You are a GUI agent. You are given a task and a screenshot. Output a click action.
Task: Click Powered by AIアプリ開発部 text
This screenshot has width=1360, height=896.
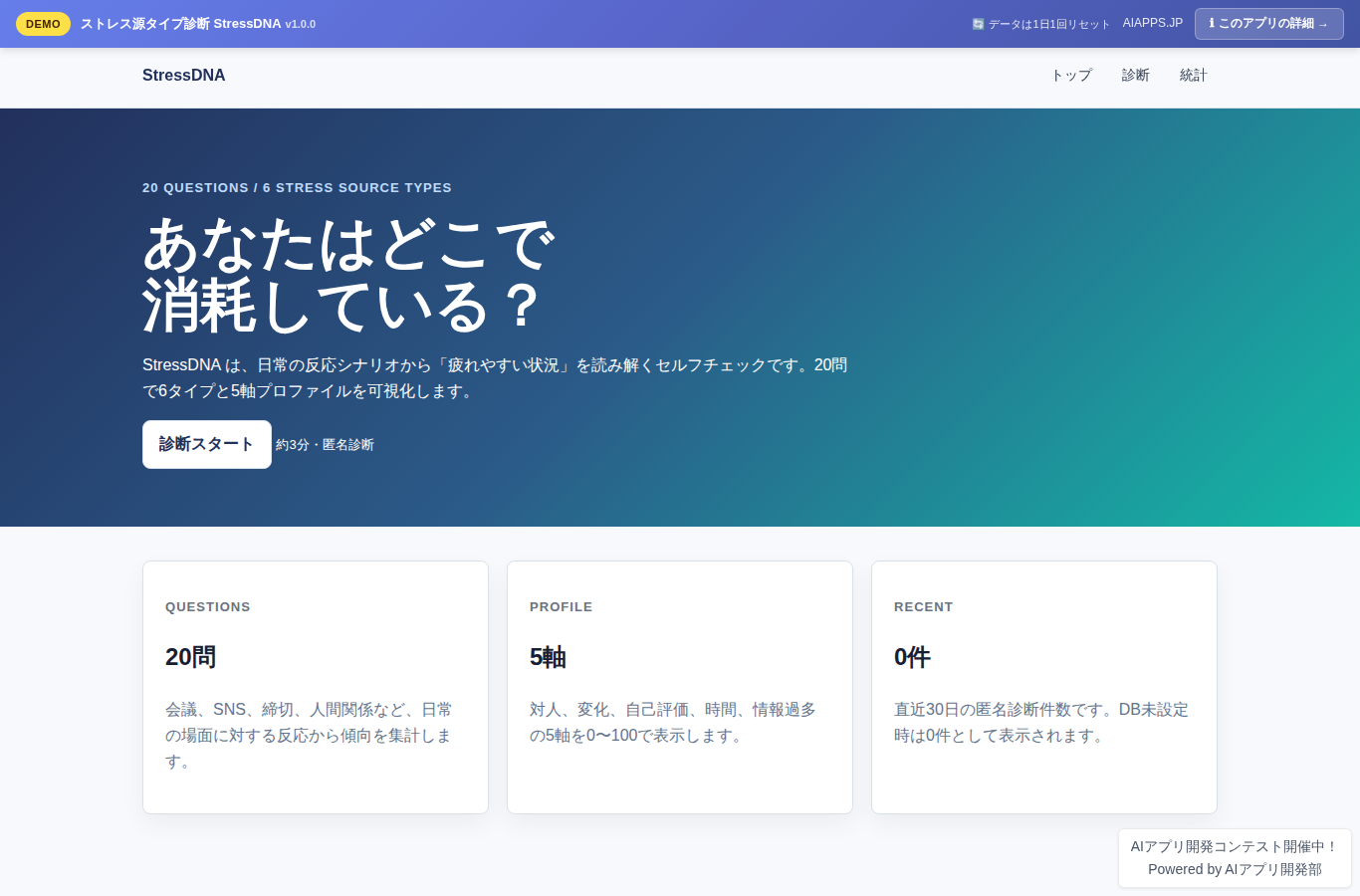[1235, 869]
